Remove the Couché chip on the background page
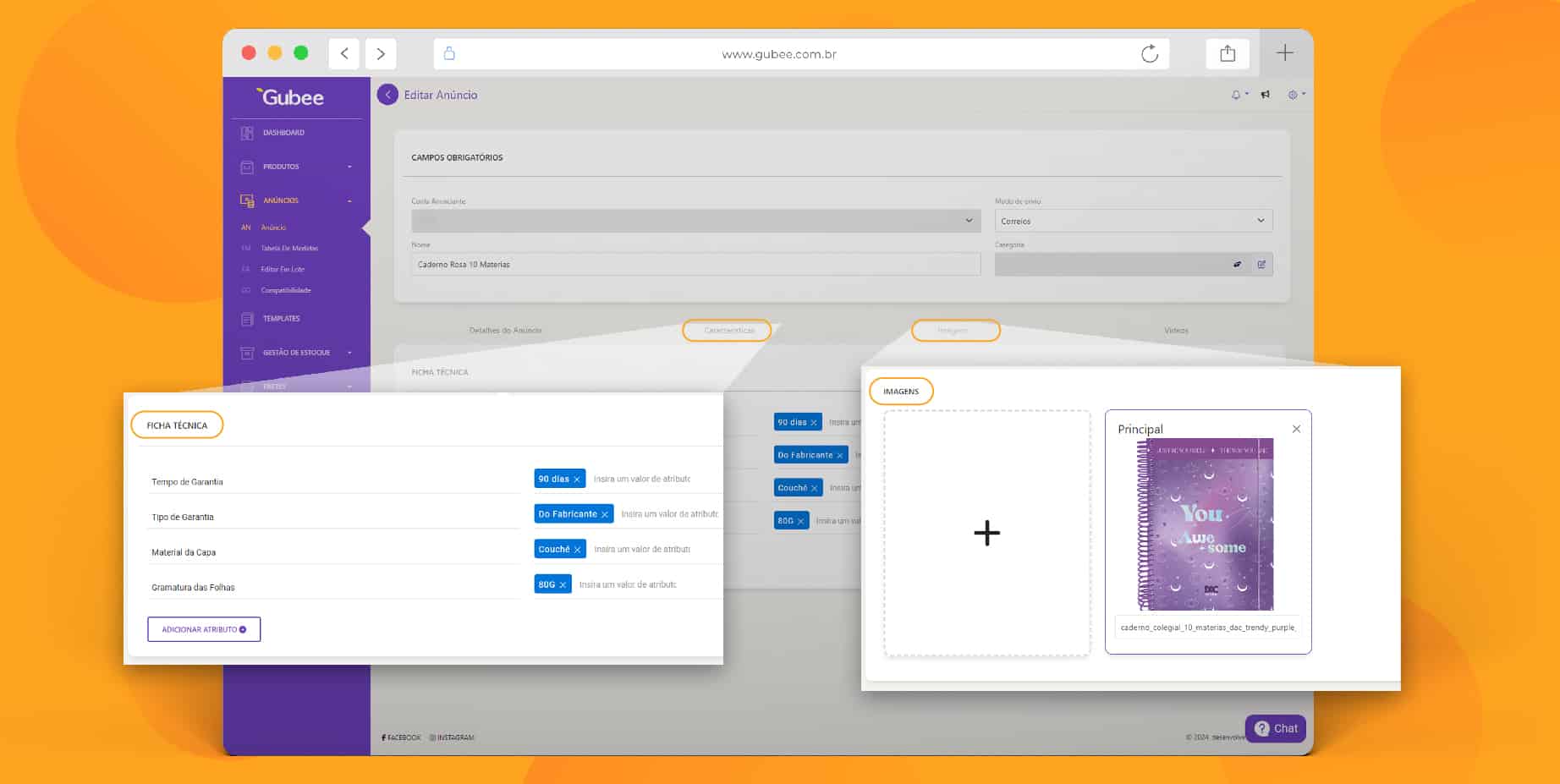 814,488
